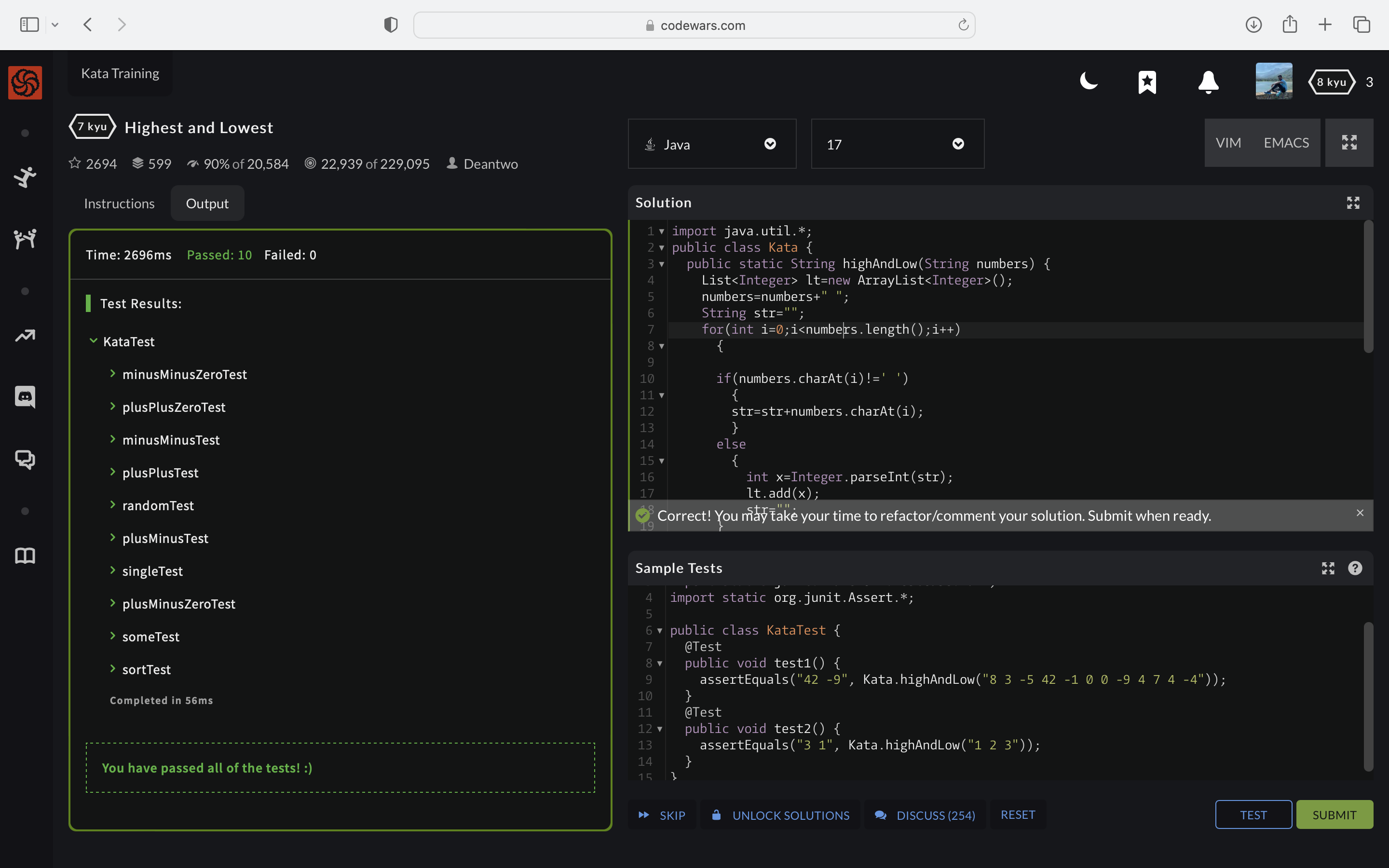
Task: Enable VIM editor mode
Action: (1228, 143)
